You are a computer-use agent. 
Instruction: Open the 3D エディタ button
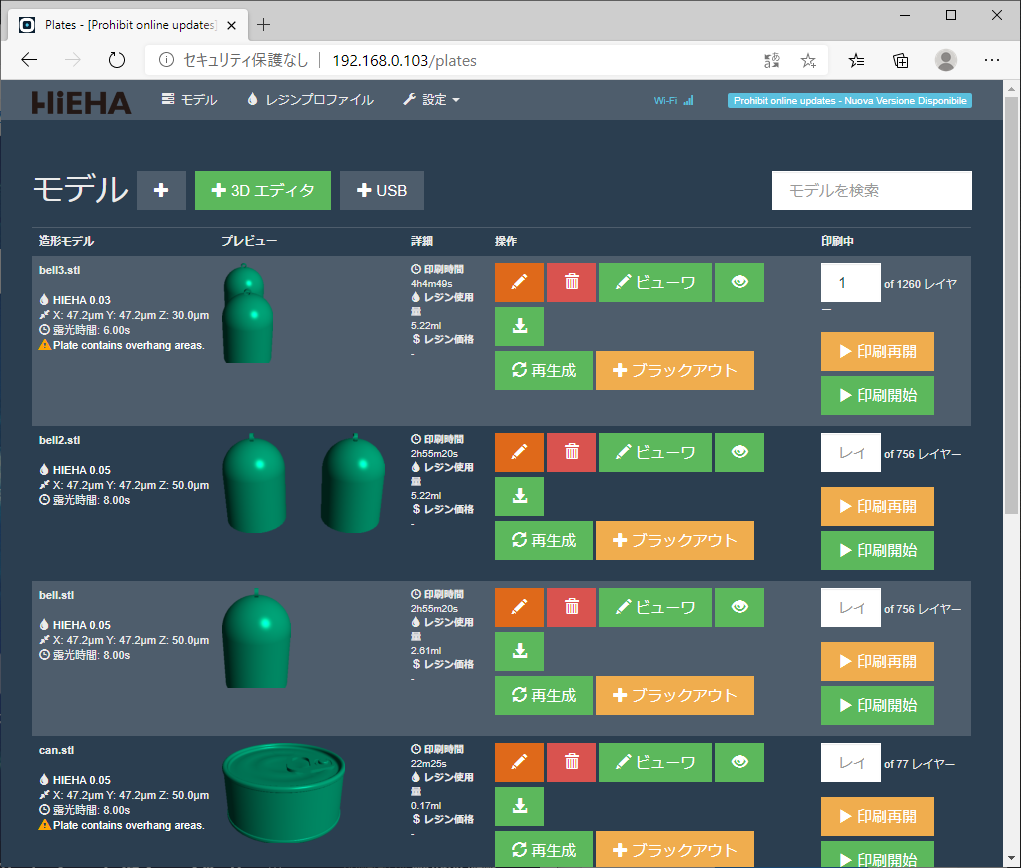[262, 190]
